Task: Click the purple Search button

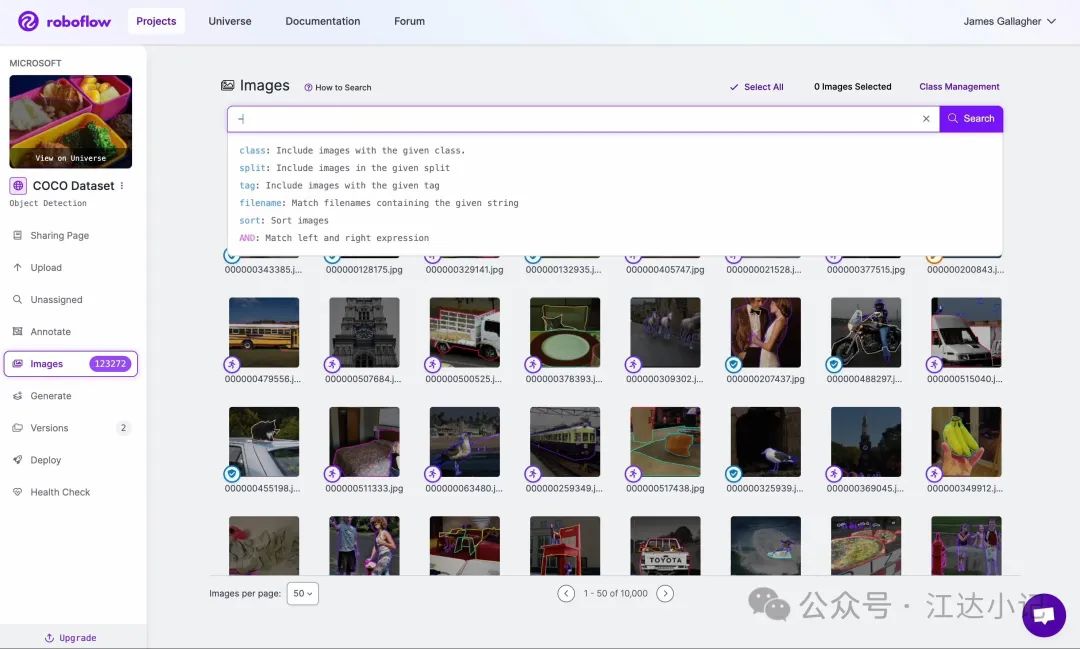Action: point(971,119)
